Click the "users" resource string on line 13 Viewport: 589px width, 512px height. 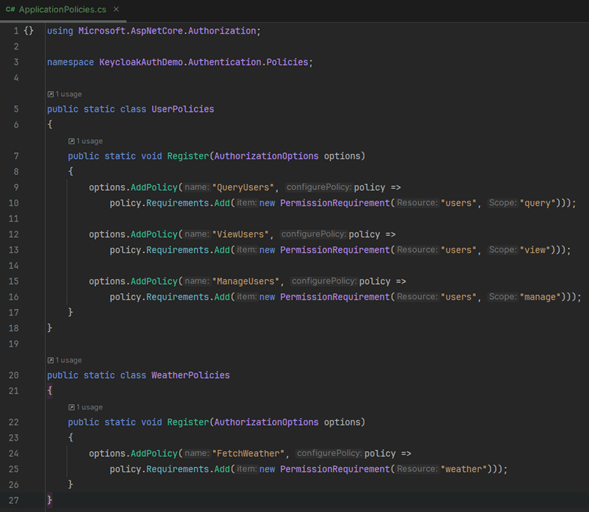pos(458,250)
